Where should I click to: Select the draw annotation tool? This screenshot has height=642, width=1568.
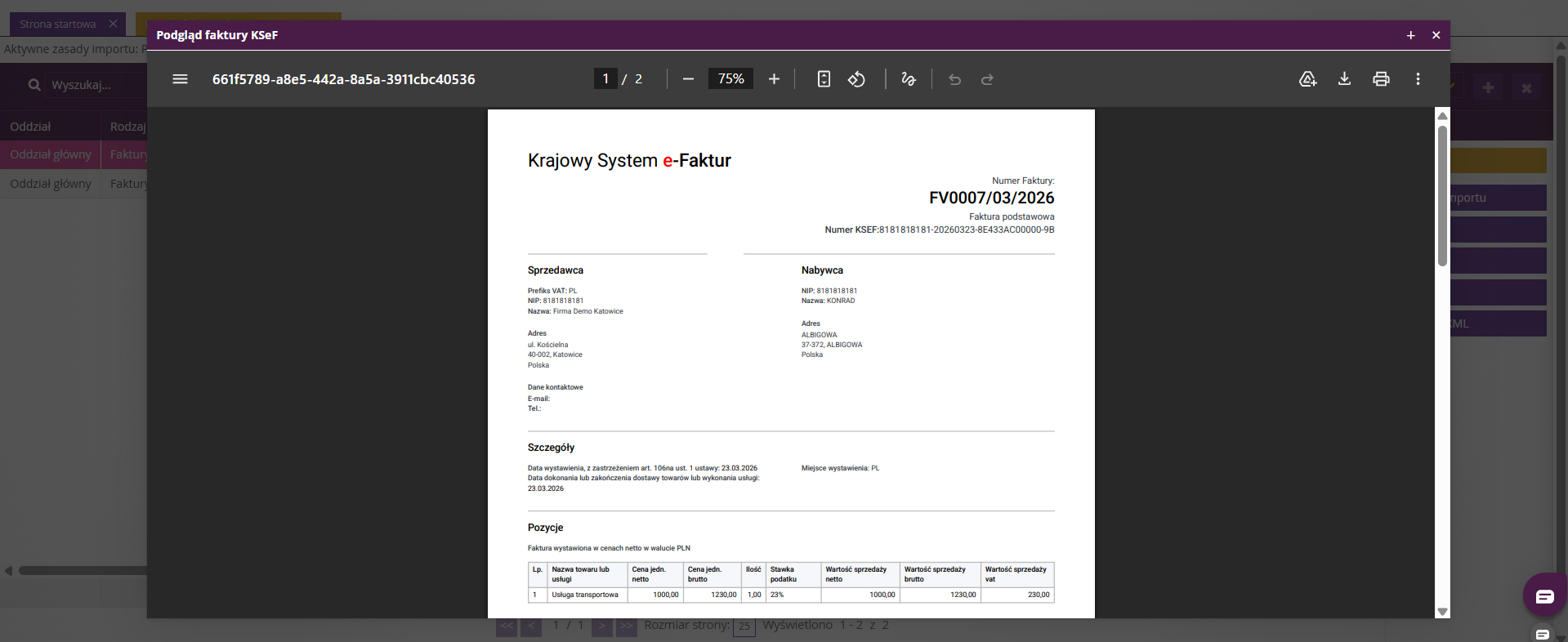(x=908, y=79)
